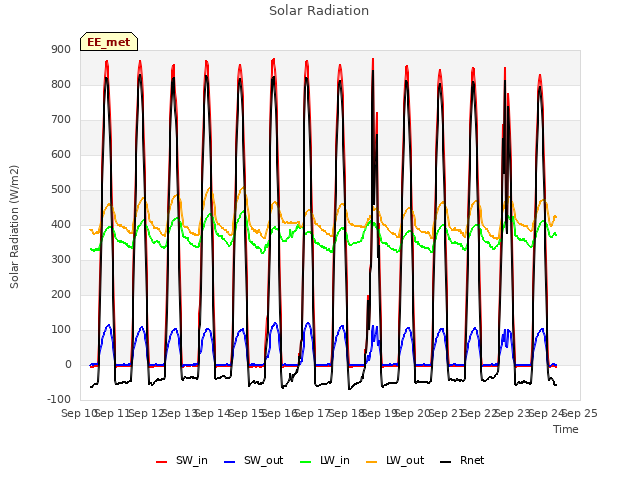
Task: Click the Time x-axis label
Action: pos(566,429)
